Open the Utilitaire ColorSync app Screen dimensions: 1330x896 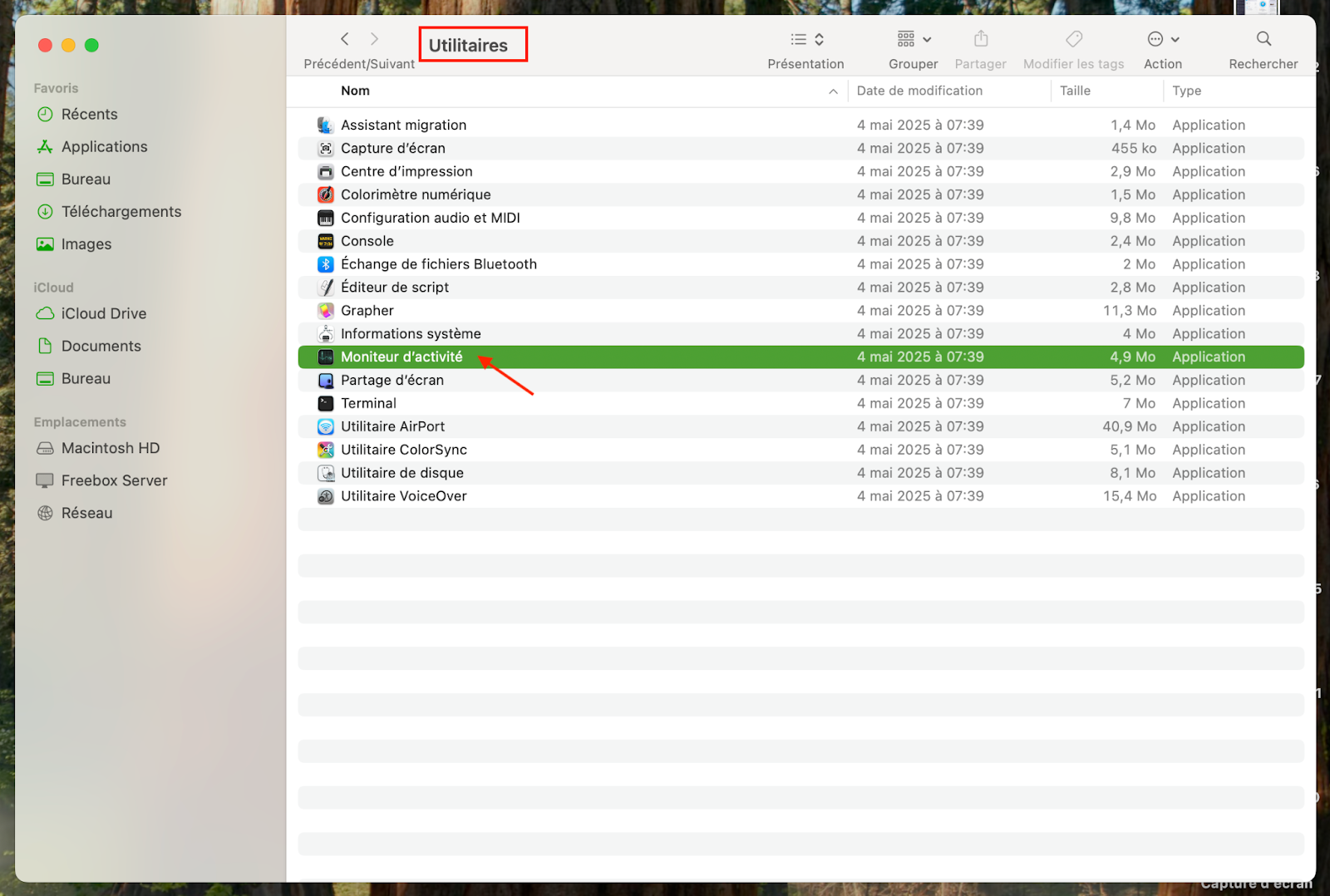coord(404,450)
